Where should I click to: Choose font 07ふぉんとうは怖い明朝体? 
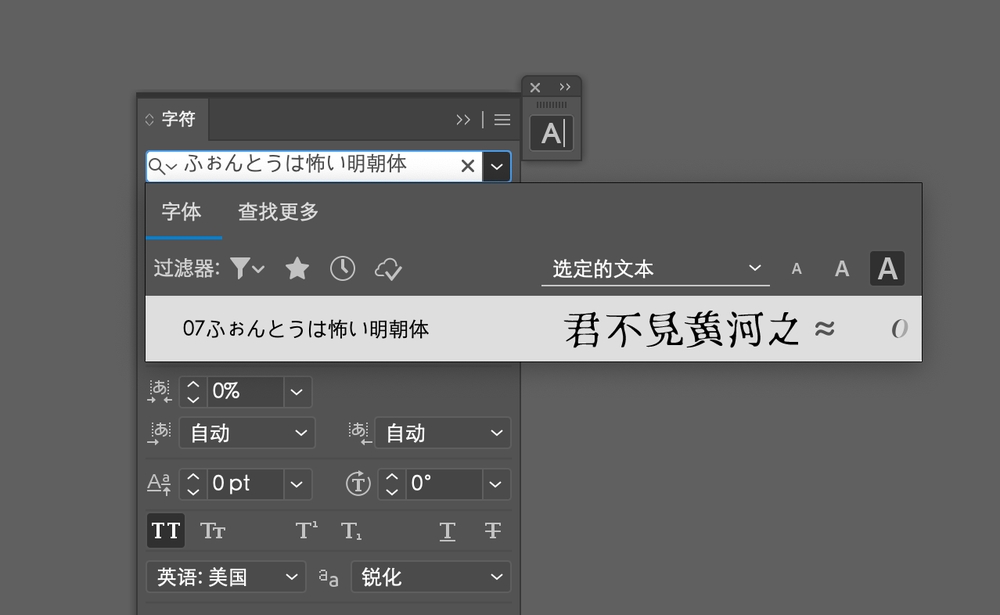534,329
